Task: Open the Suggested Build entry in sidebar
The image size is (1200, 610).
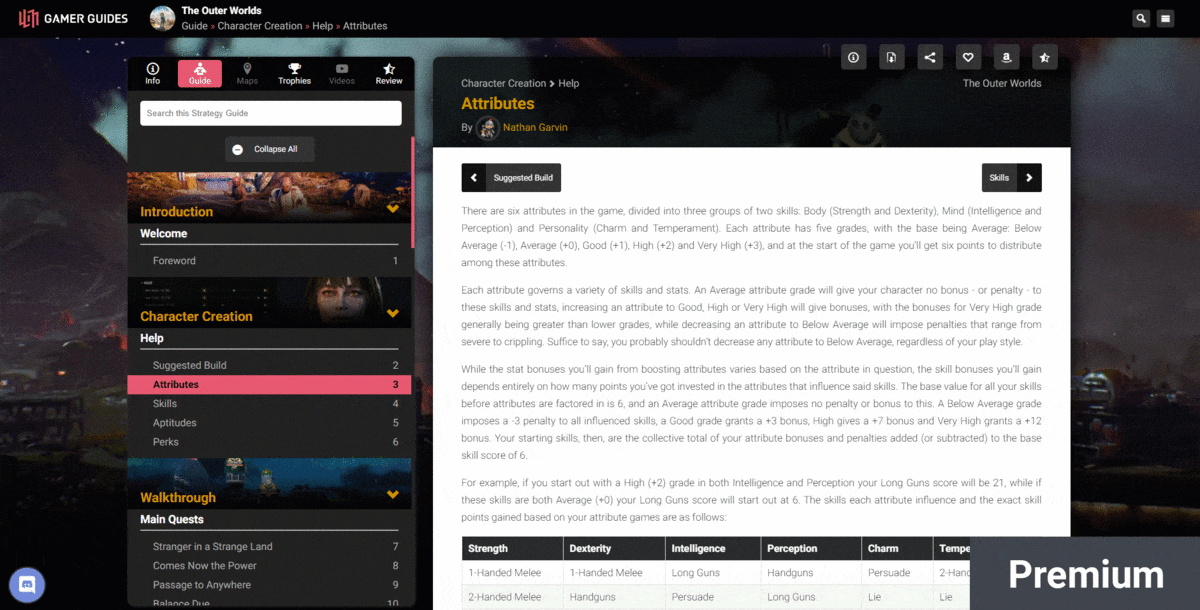Action: (269, 366)
